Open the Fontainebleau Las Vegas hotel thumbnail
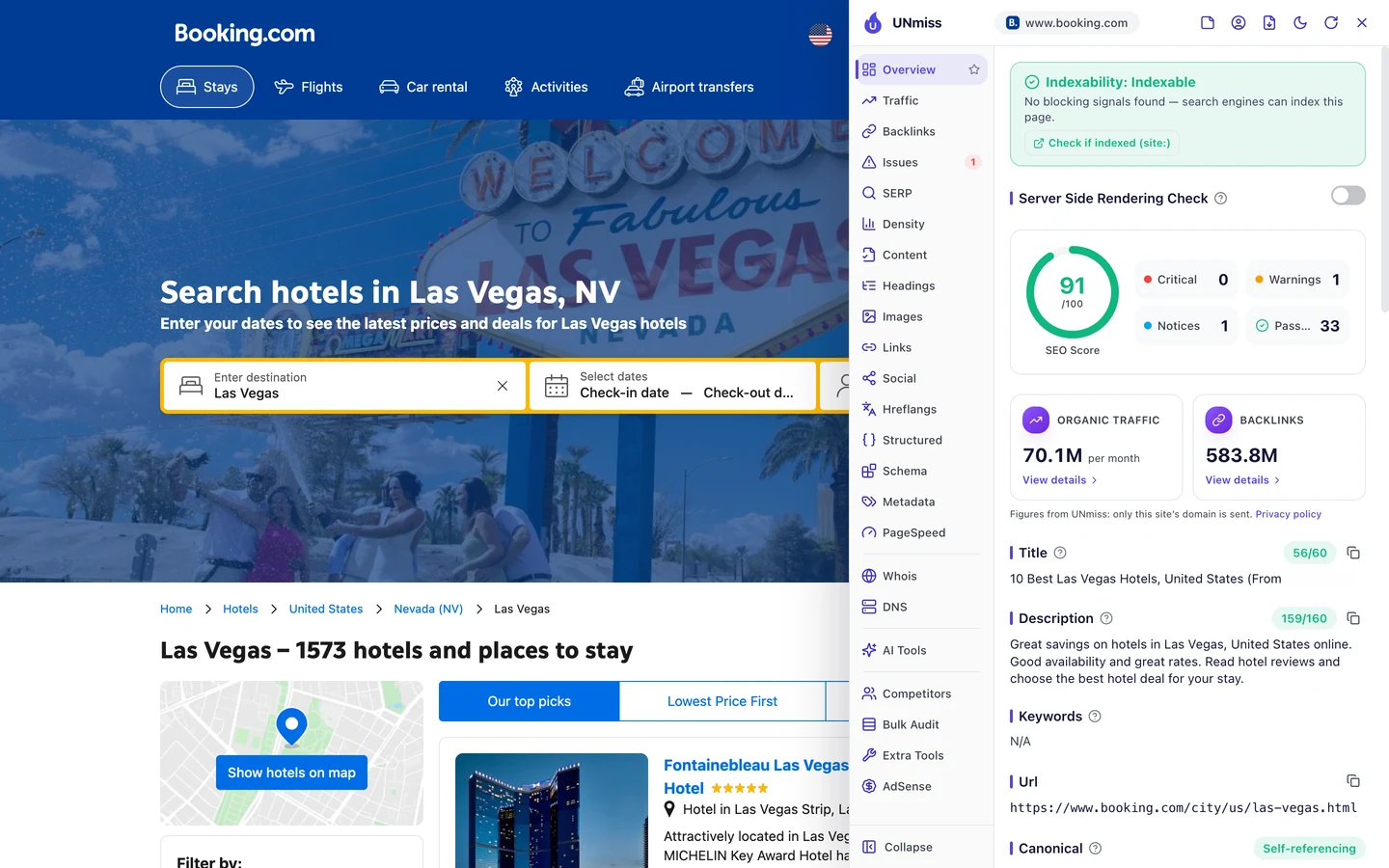Viewport: 1389px width, 868px height. coord(552,810)
